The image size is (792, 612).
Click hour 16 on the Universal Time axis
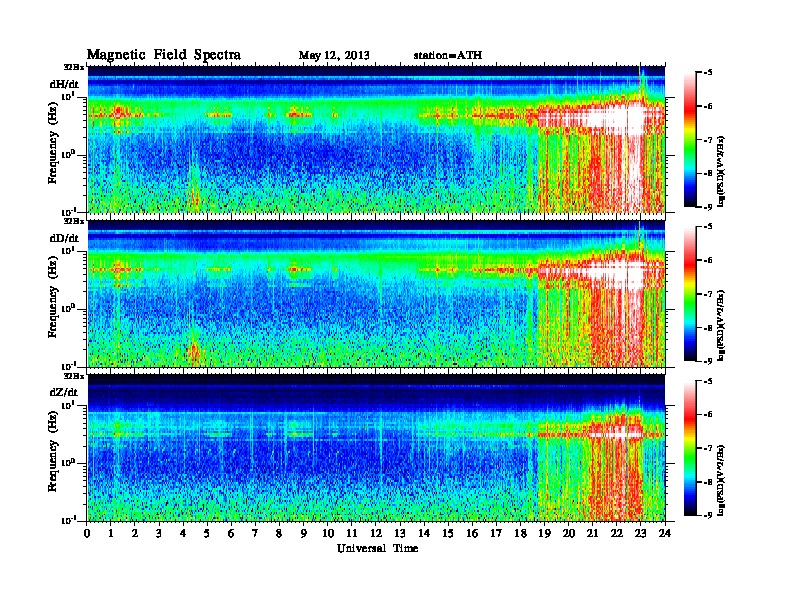[472, 533]
